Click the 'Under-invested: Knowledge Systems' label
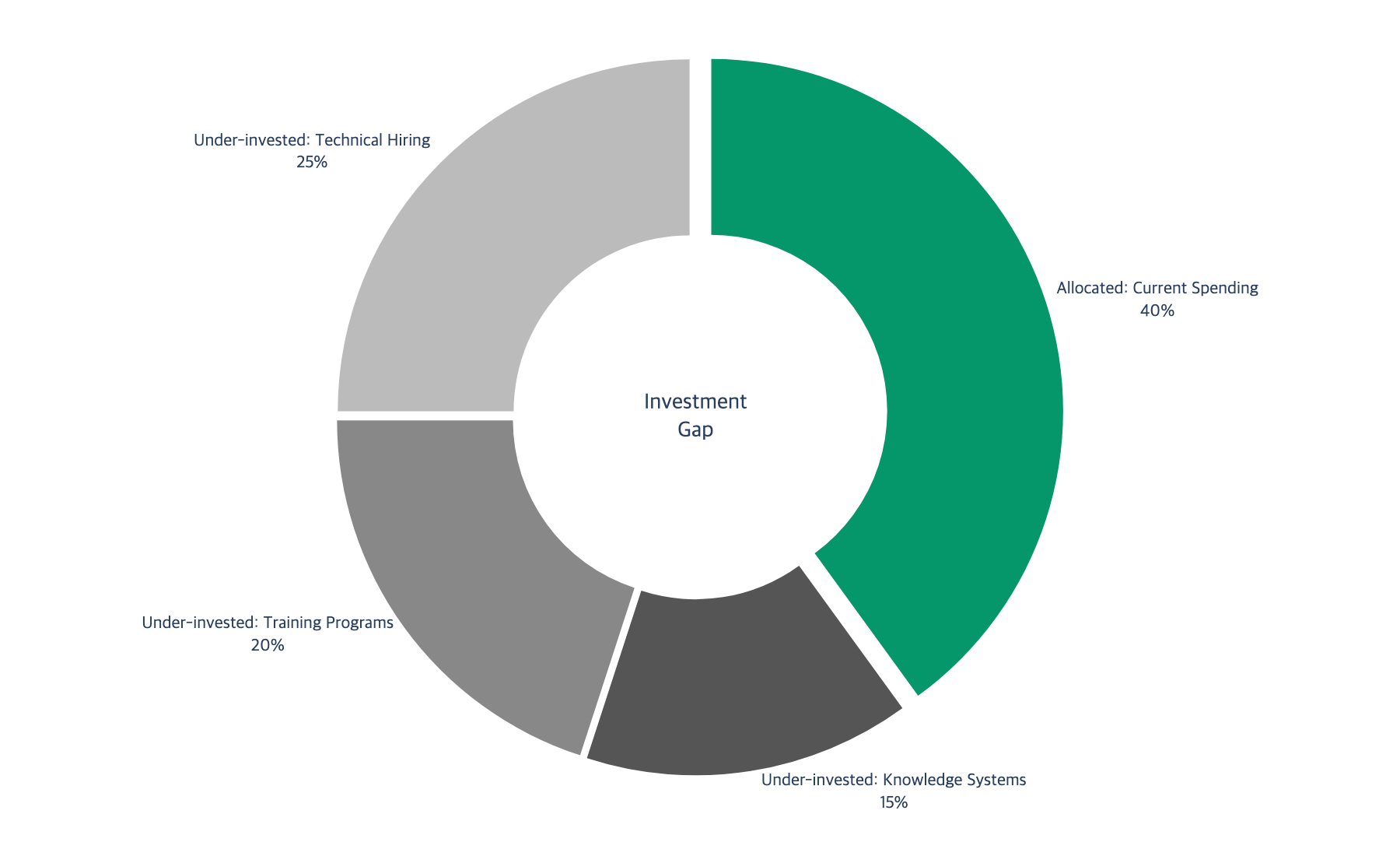This screenshot has width=1400, height=856. [894, 780]
